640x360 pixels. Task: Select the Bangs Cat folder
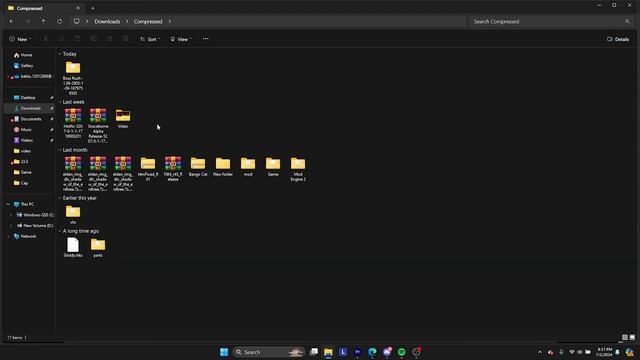(198, 167)
